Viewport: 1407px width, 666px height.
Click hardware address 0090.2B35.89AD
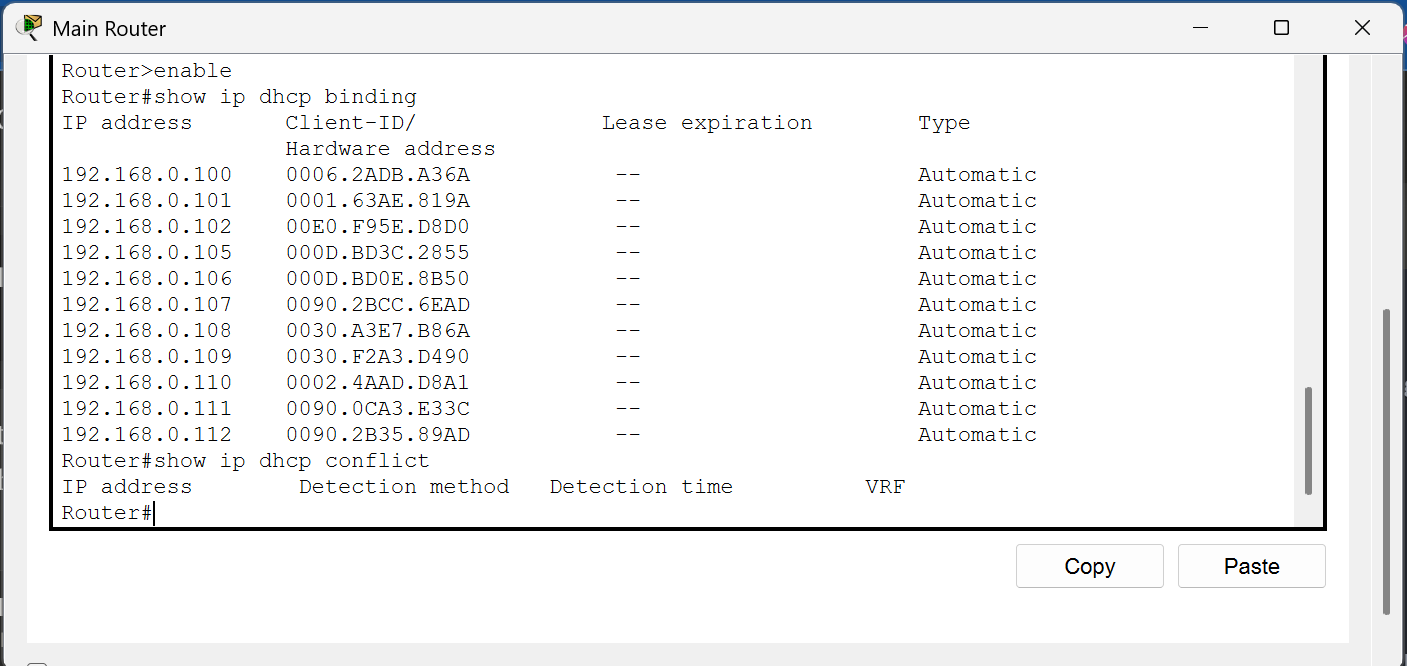[x=377, y=435]
